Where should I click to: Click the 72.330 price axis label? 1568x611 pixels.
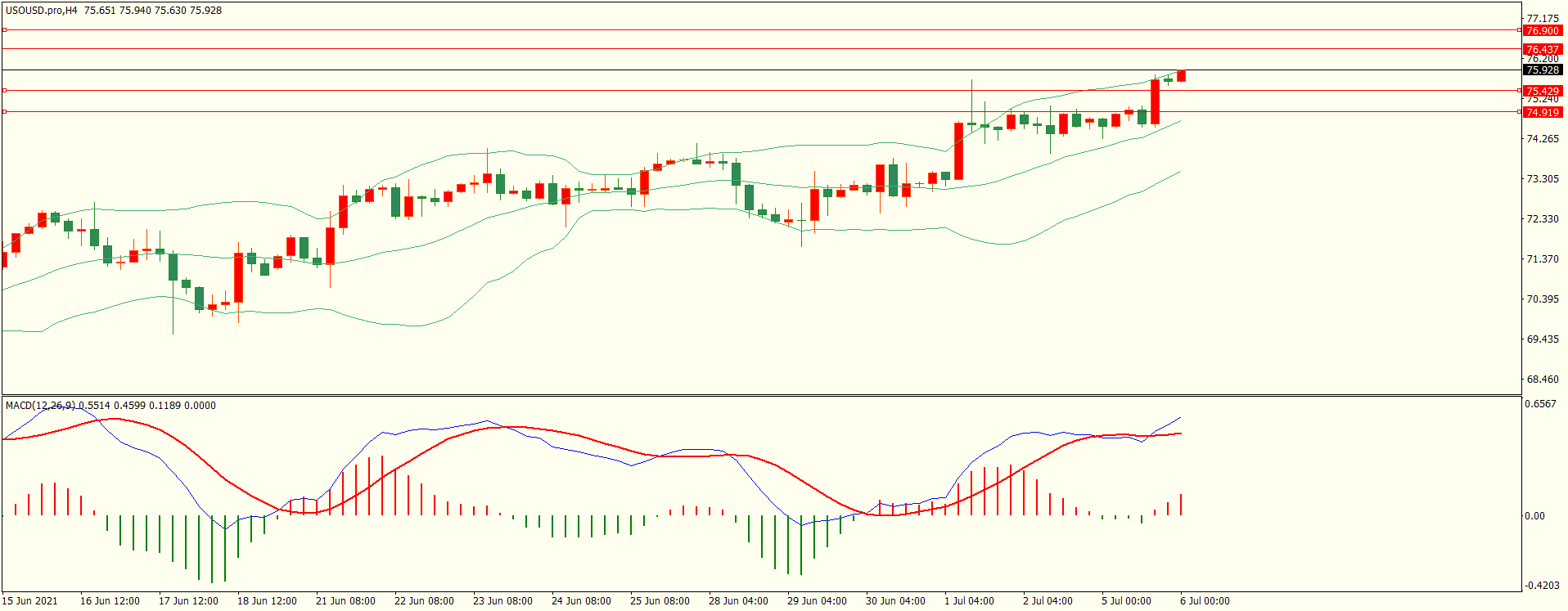click(1543, 219)
